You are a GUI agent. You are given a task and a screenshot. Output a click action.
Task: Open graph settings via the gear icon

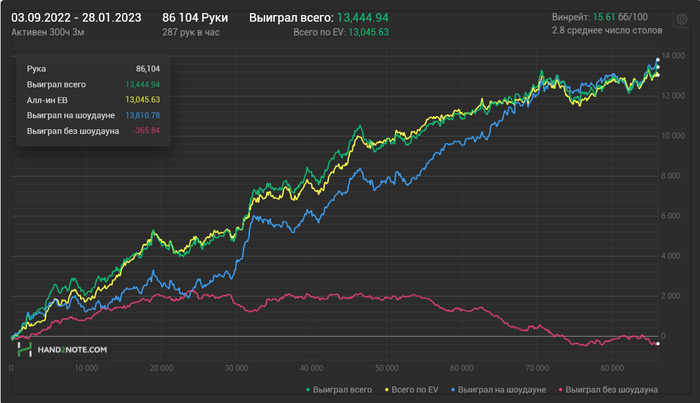pyautogui.click(x=681, y=19)
